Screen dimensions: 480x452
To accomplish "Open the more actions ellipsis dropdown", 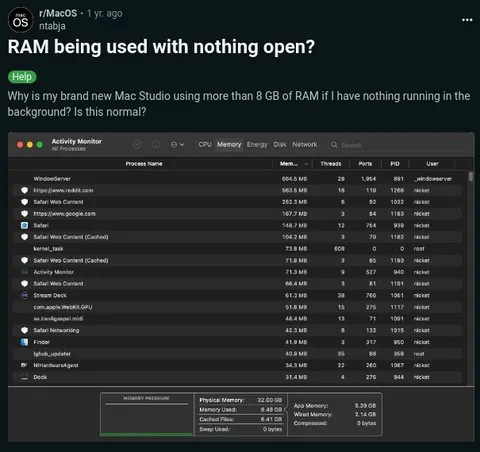I will coord(177,144).
